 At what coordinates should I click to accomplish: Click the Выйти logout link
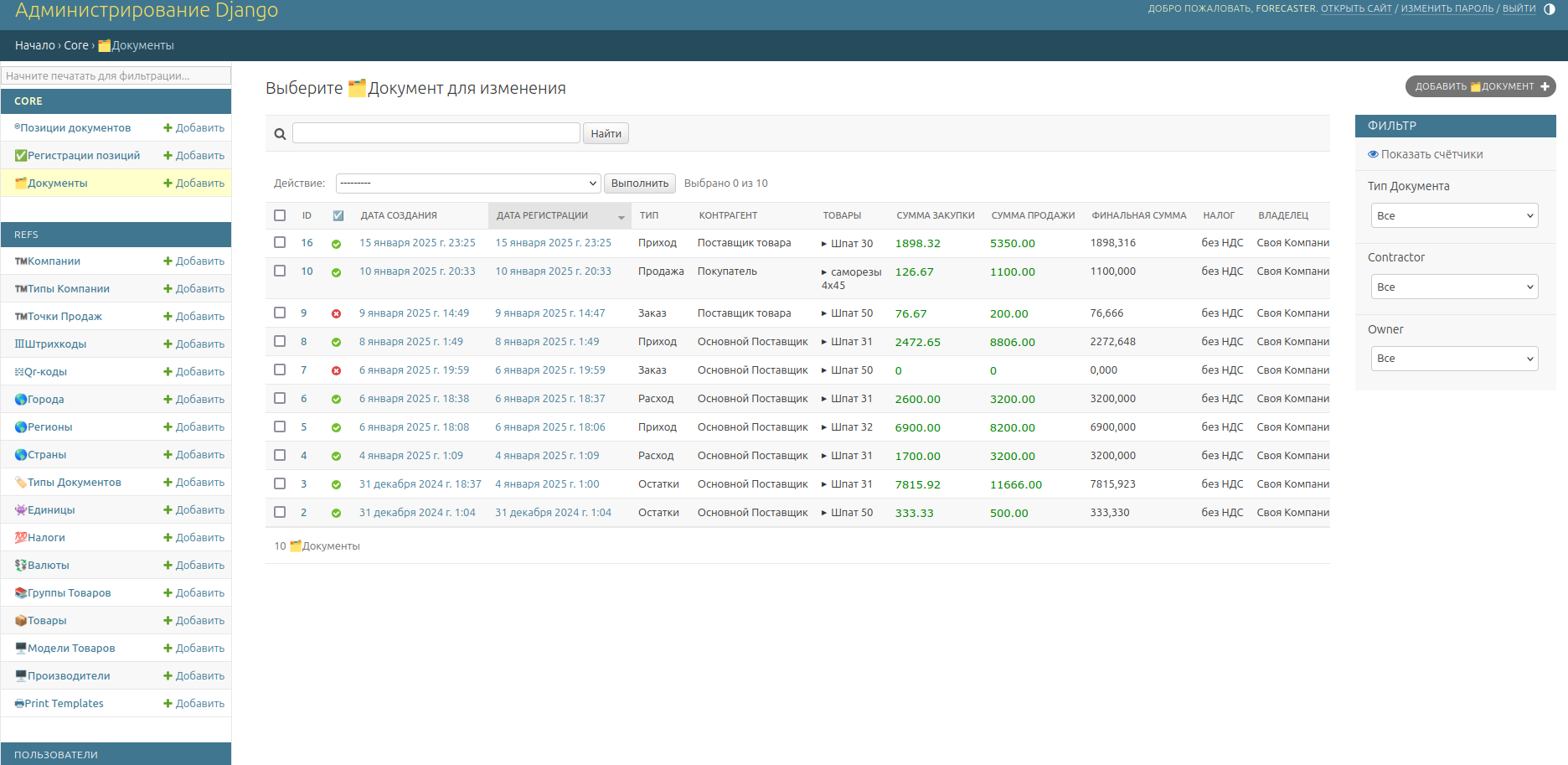click(1519, 9)
